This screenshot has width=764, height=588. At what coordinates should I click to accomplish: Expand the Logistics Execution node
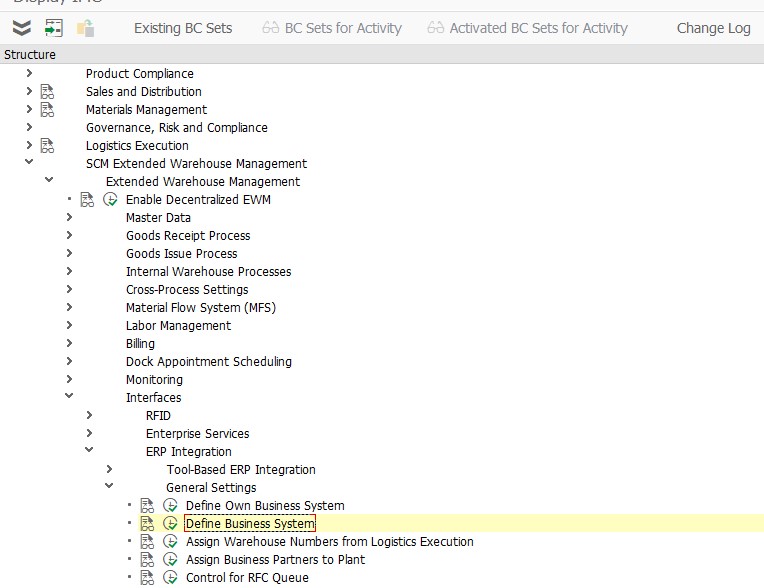[29, 145]
